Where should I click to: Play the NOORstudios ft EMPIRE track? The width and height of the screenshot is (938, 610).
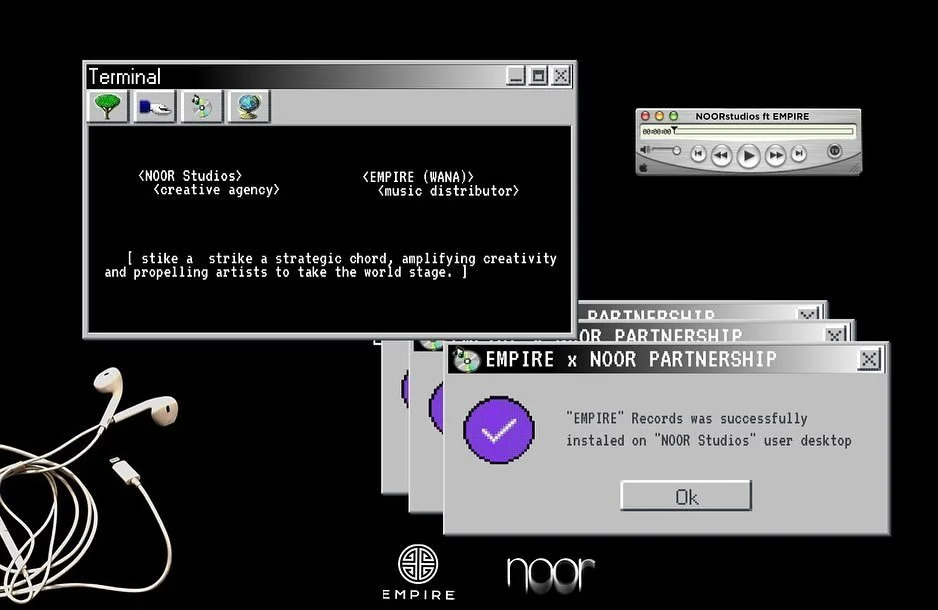tap(748, 156)
